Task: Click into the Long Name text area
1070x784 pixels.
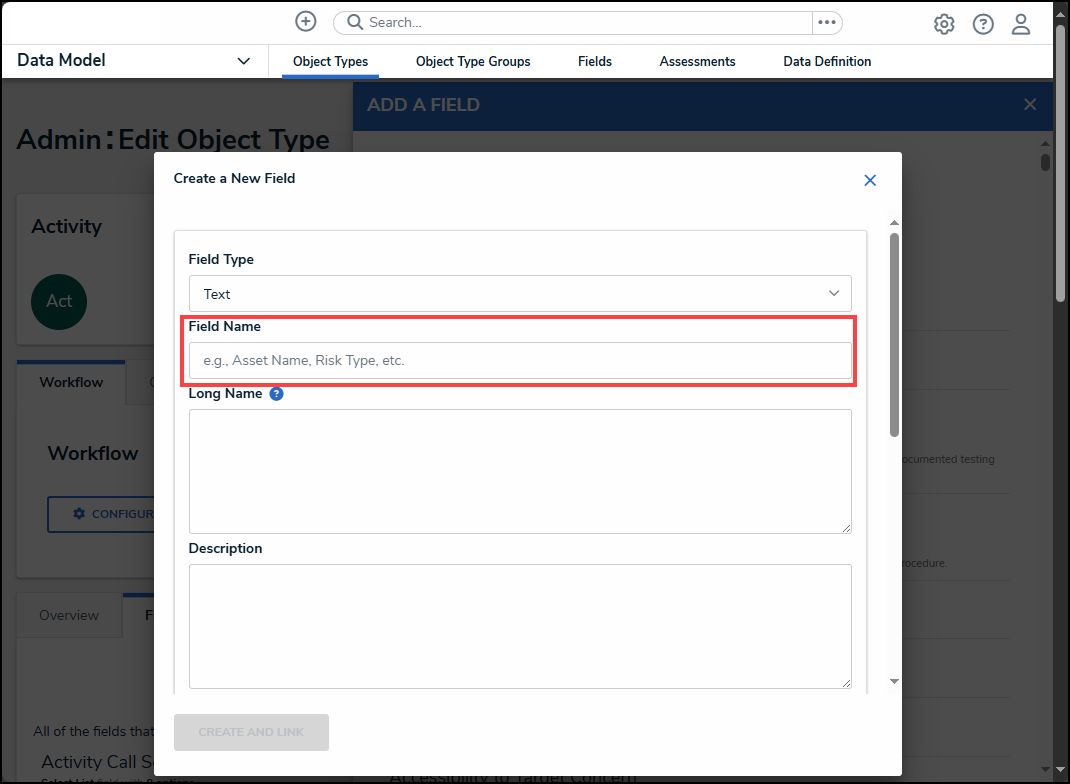Action: (x=520, y=471)
